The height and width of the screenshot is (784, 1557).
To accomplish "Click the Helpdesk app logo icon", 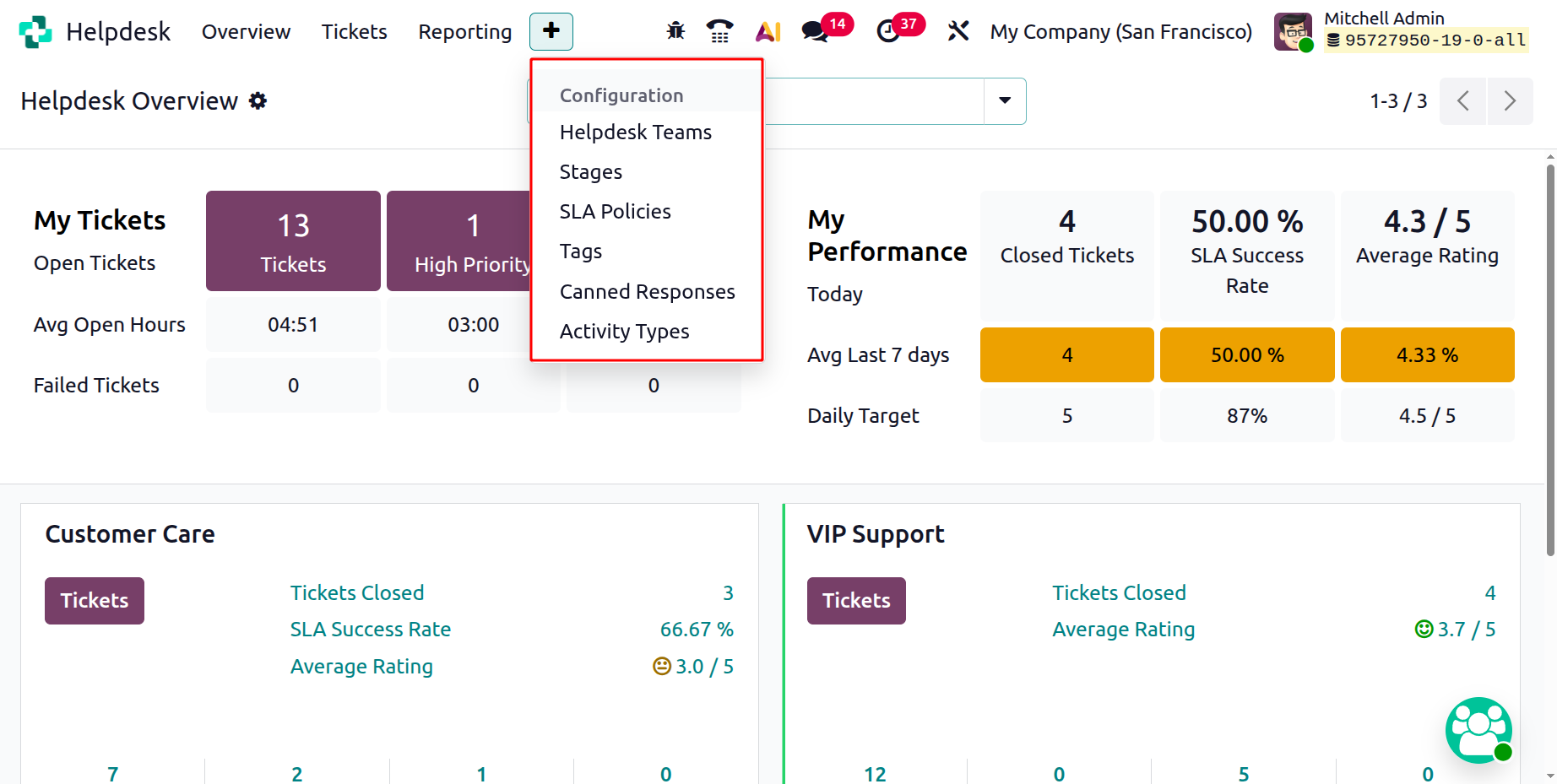I will pyautogui.click(x=35, y=32).
